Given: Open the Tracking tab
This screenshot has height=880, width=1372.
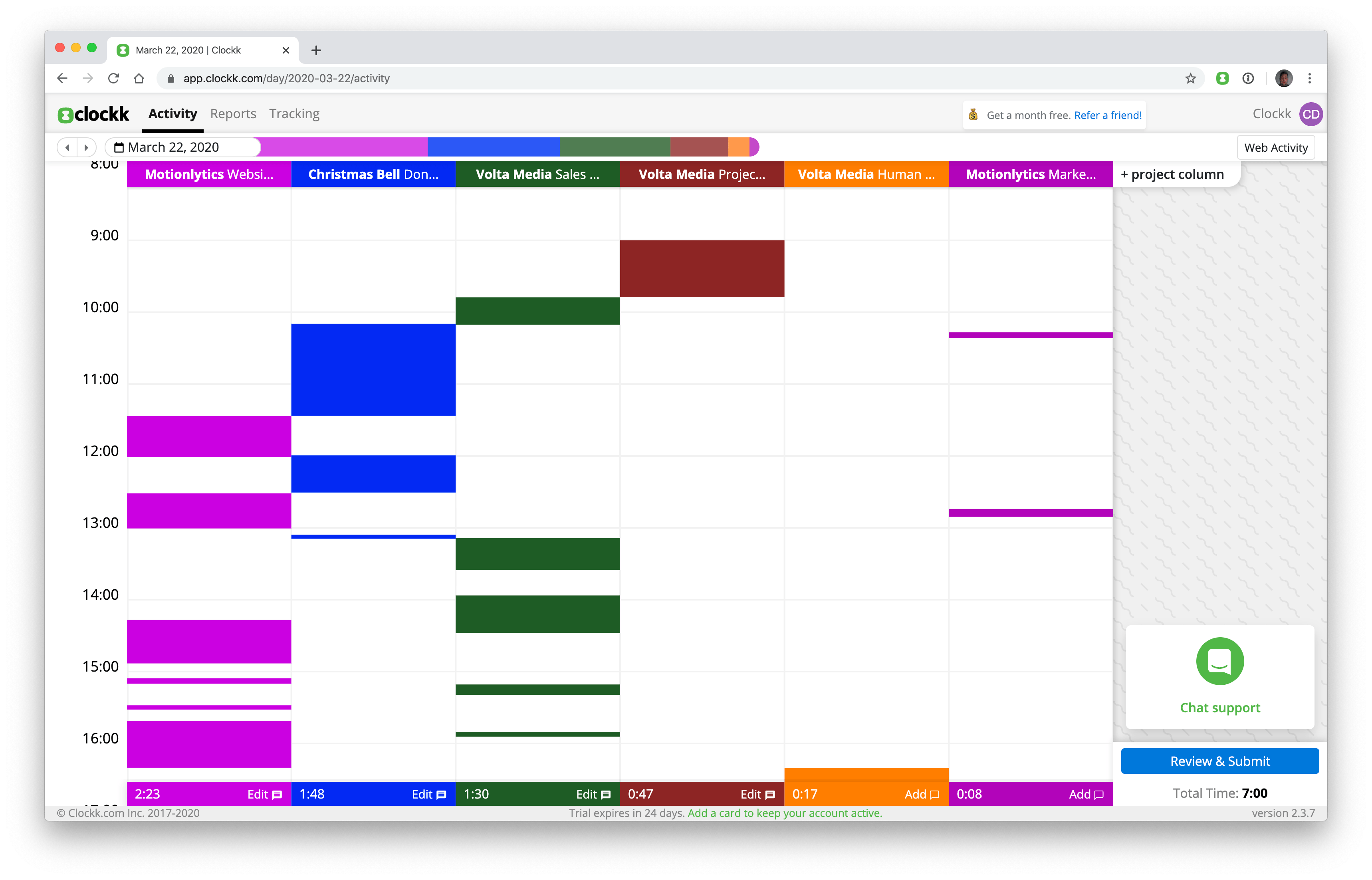Looking at the screenshot, I should (294, 114).
